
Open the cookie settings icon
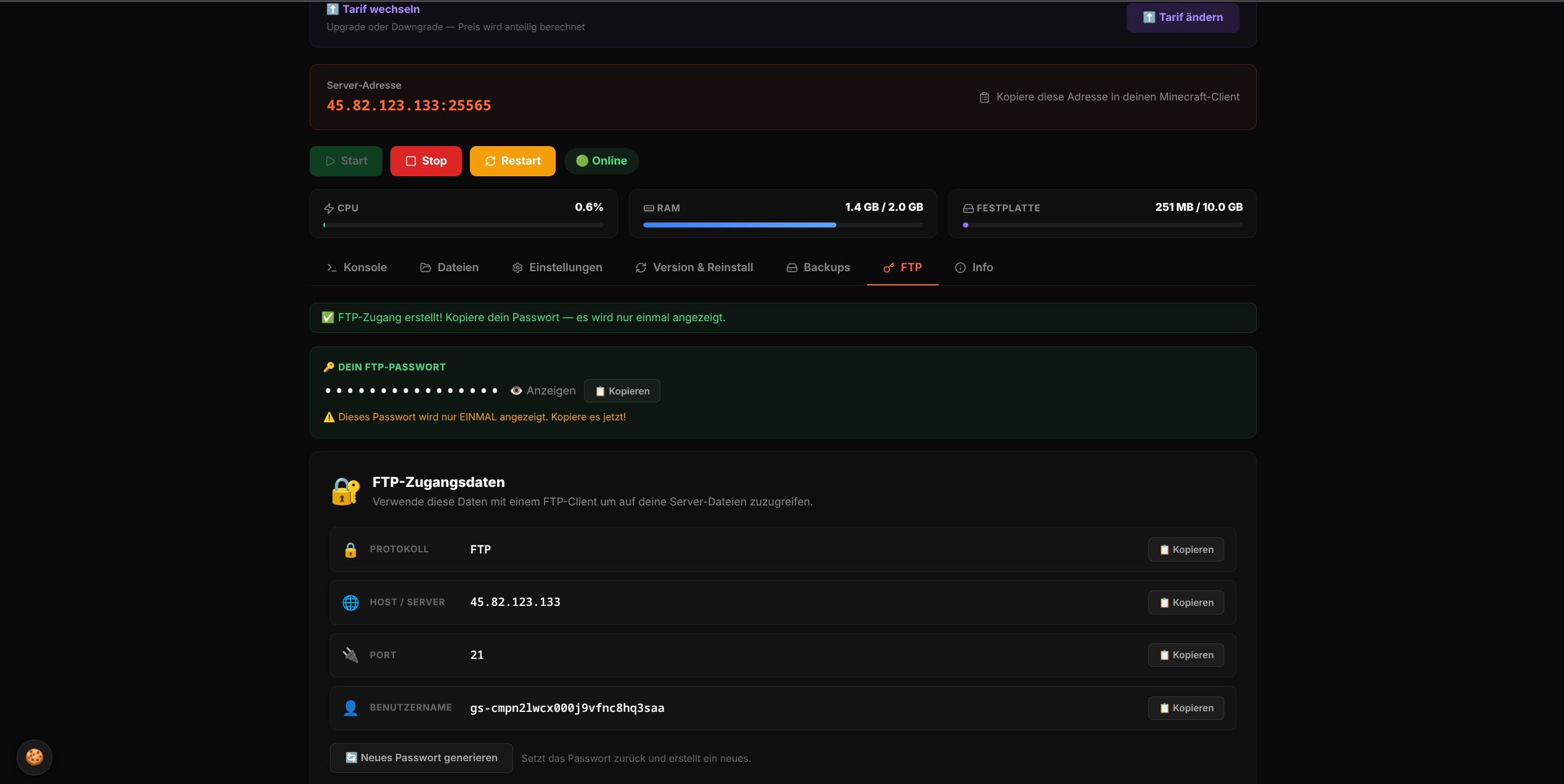pos(35,757)
